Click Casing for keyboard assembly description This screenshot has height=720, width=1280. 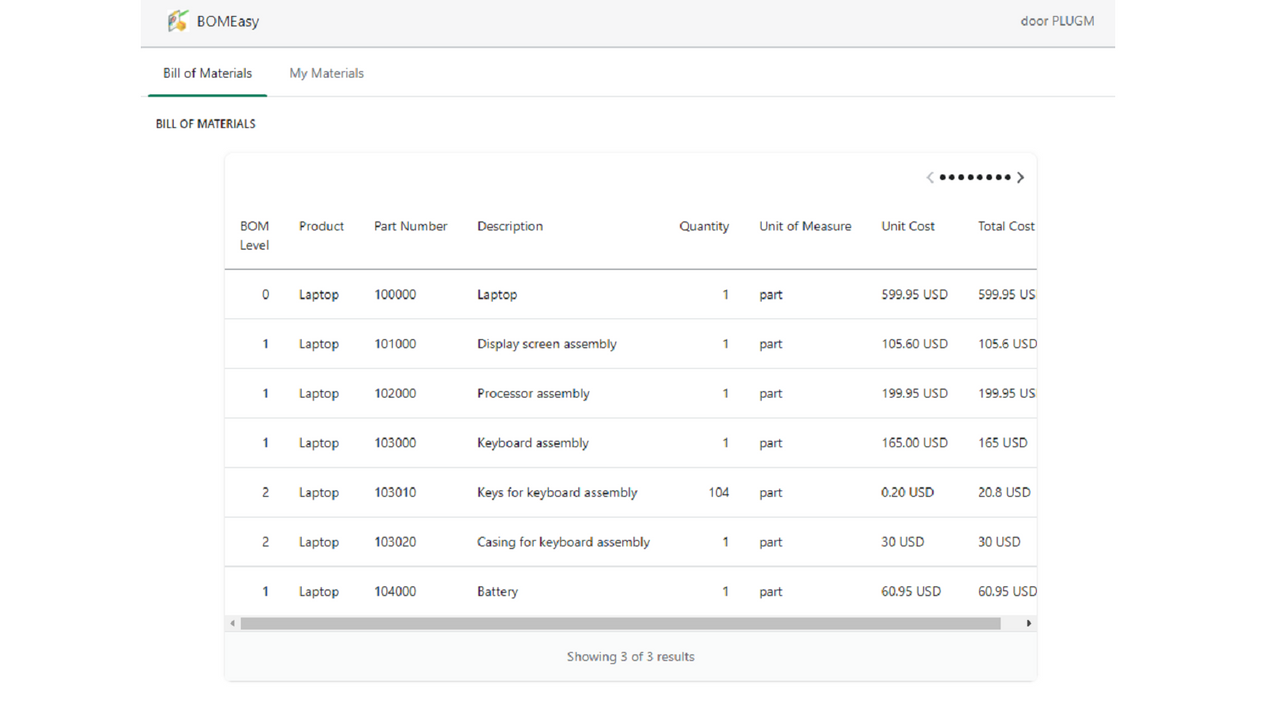click(x=563, y=542)
